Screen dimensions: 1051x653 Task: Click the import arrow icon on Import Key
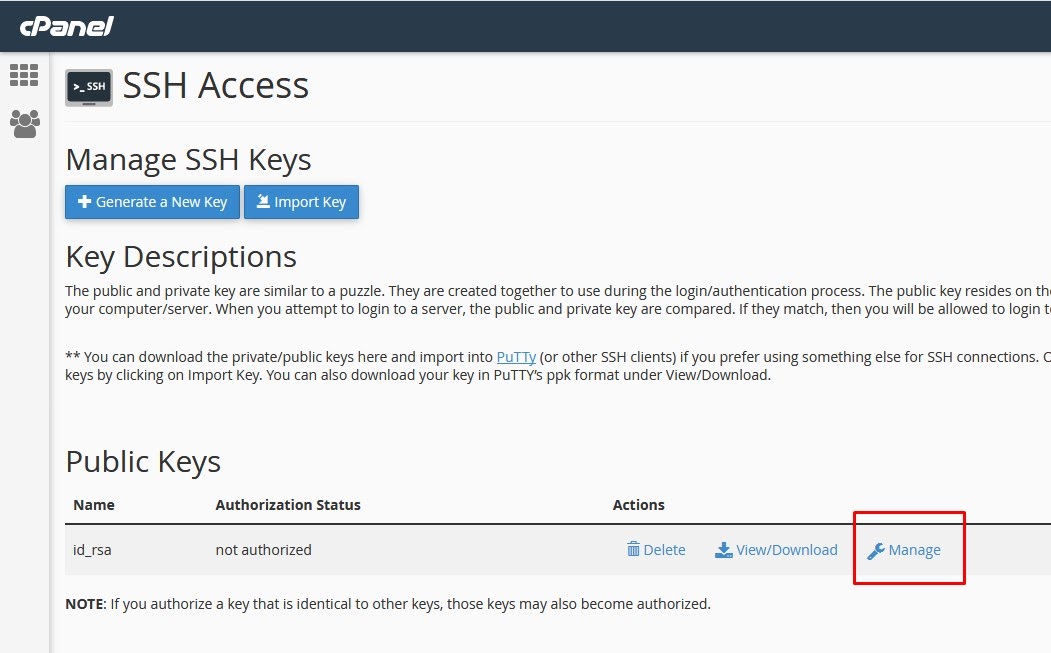click(263, 201)
